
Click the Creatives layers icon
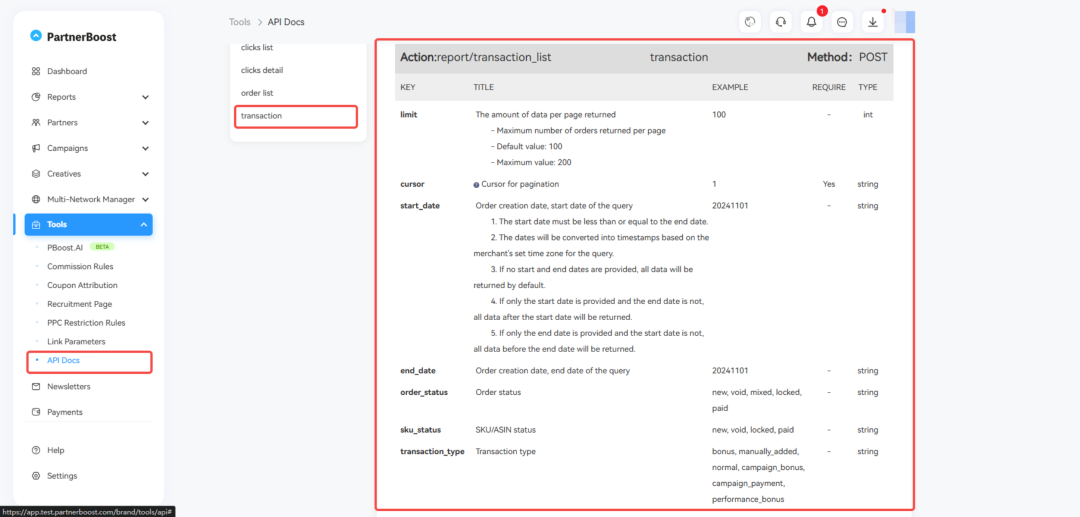pyautogui.click(x=36, y=173)
